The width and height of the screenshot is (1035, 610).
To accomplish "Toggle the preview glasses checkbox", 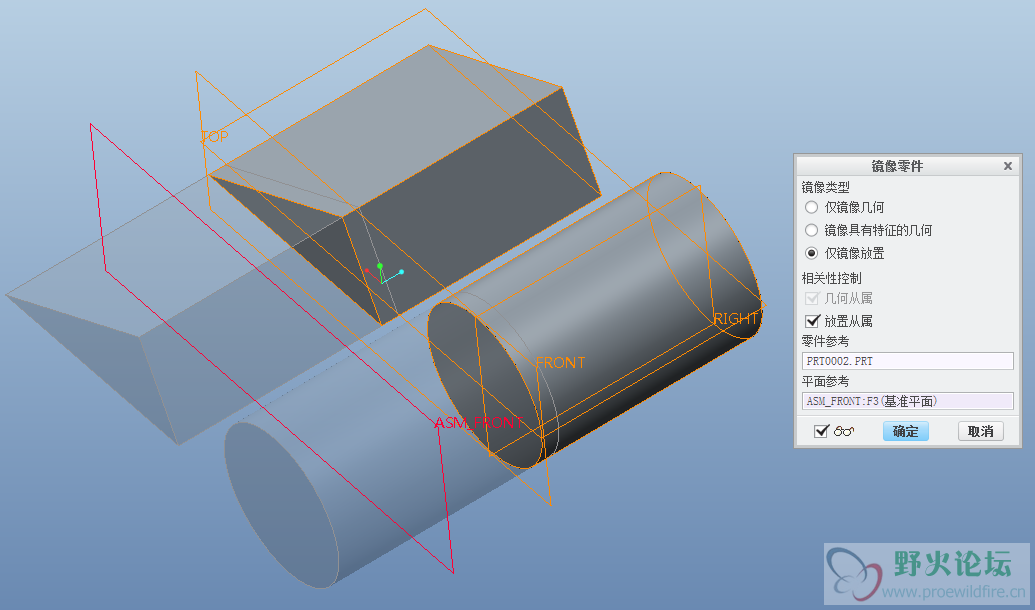I will [821, 431].
